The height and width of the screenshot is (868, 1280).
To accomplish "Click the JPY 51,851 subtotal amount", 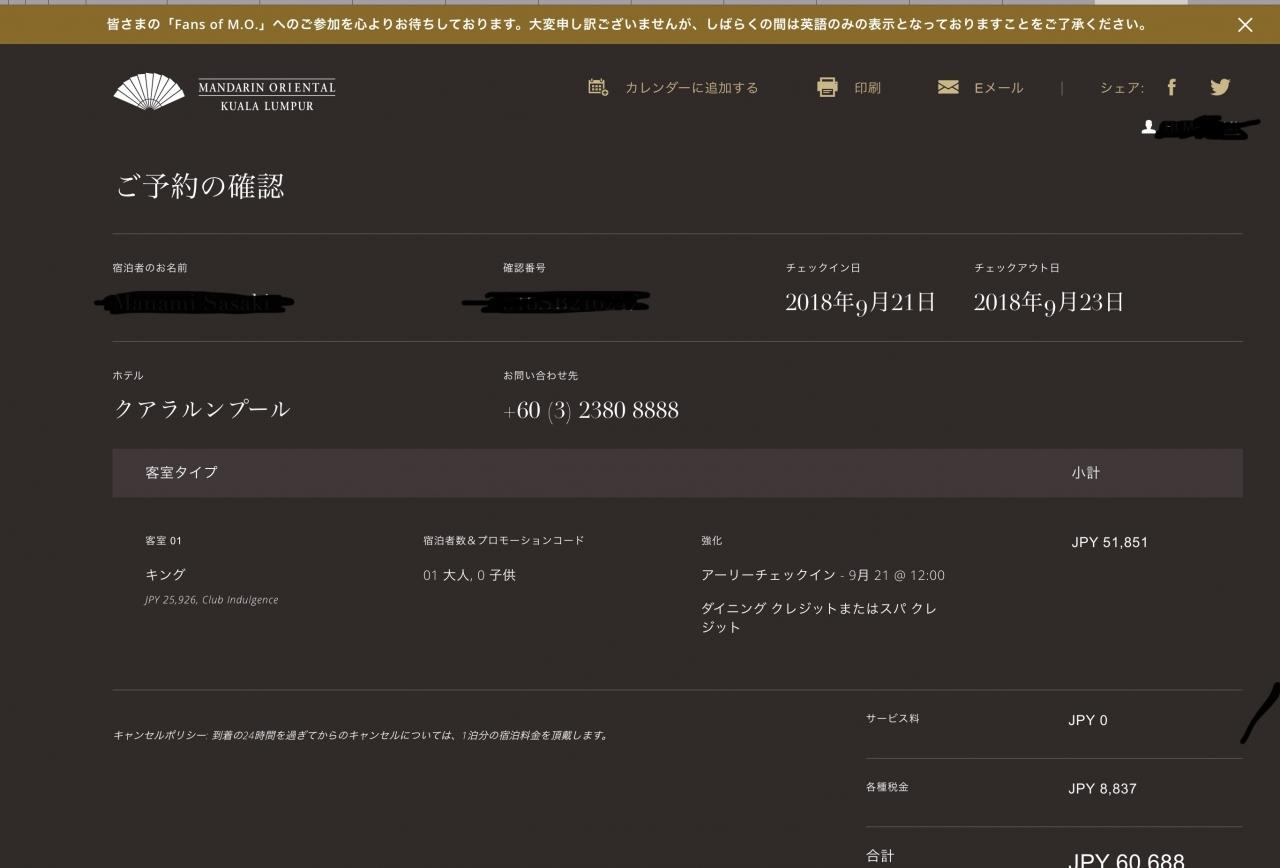I will [x=1109, y=542].
